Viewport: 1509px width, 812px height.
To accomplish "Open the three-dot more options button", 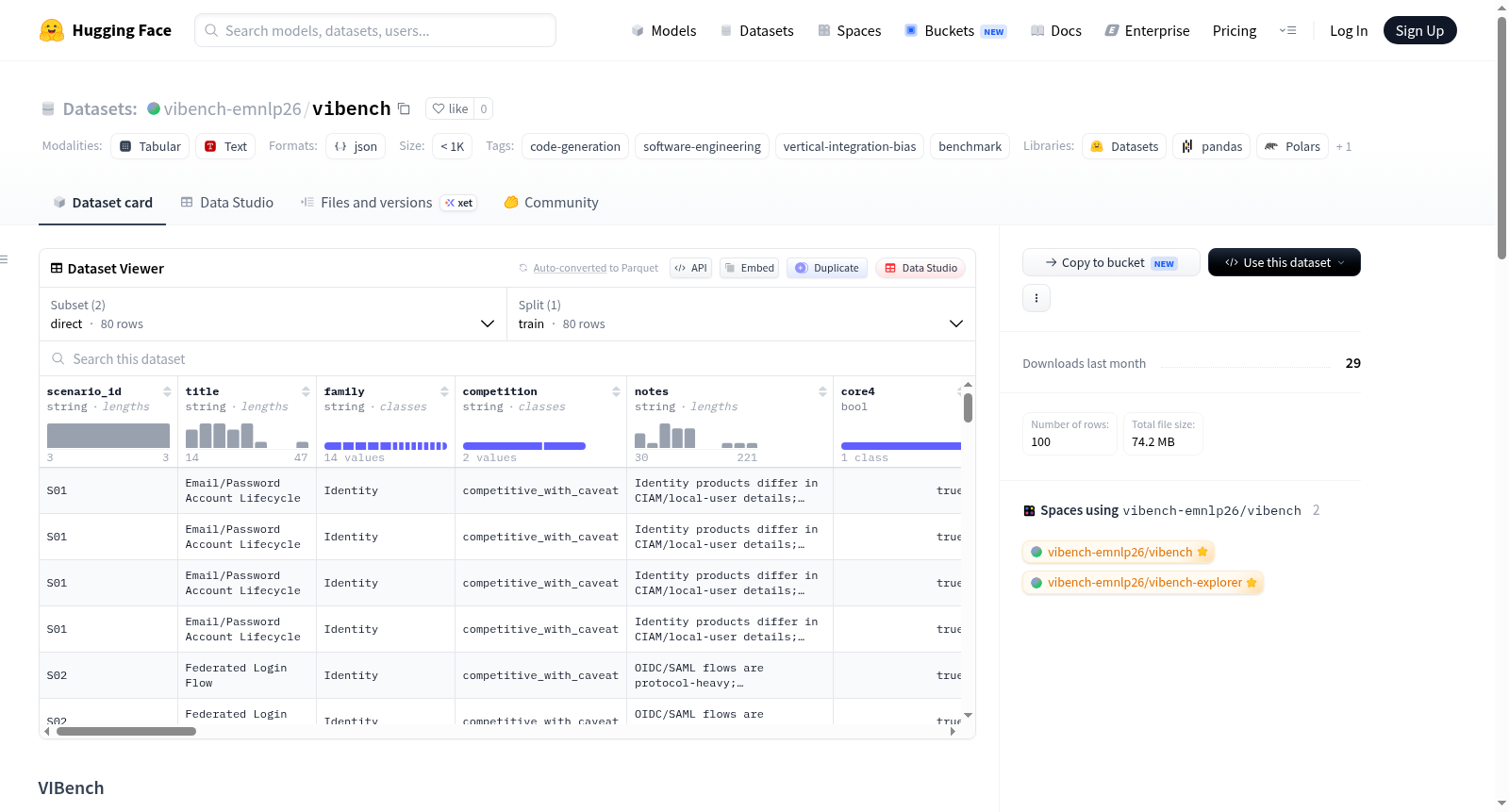I will pyautogui.click(x=1036, y=298).
